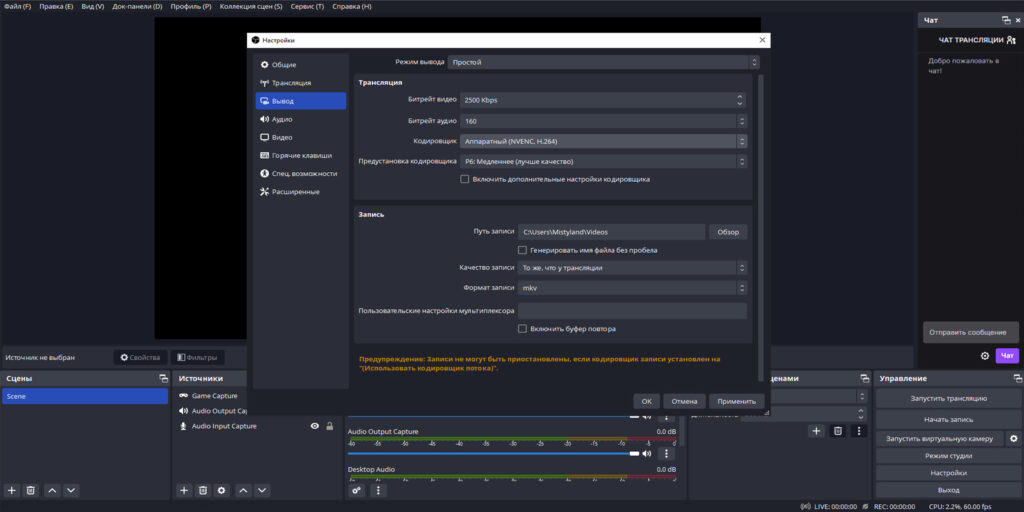Move the scene up in the Сцены panel
Image resolution: width=1024 pixels, height=512 pixels.
[x=52, y=490]
